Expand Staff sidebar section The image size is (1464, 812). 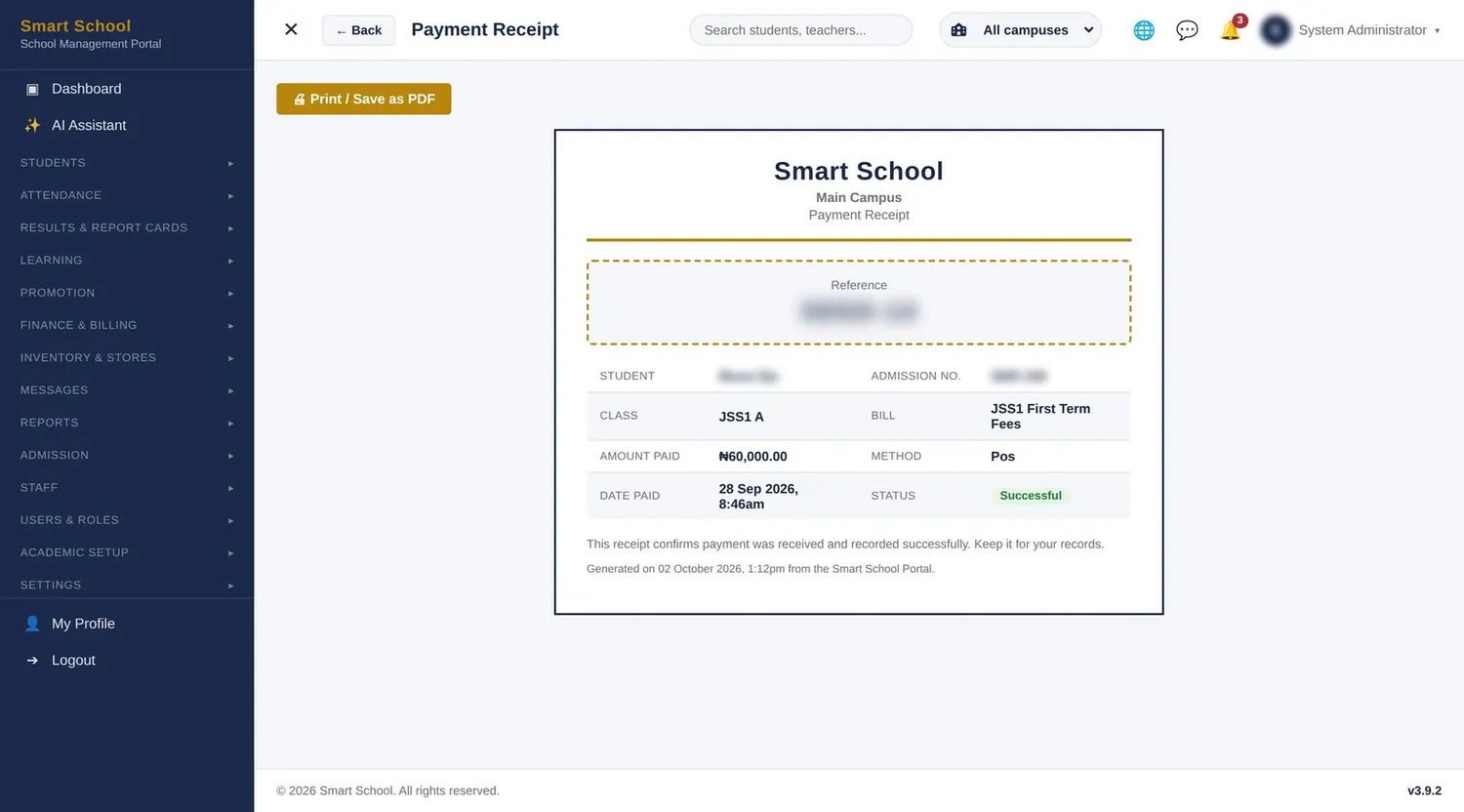click(127, 487)
